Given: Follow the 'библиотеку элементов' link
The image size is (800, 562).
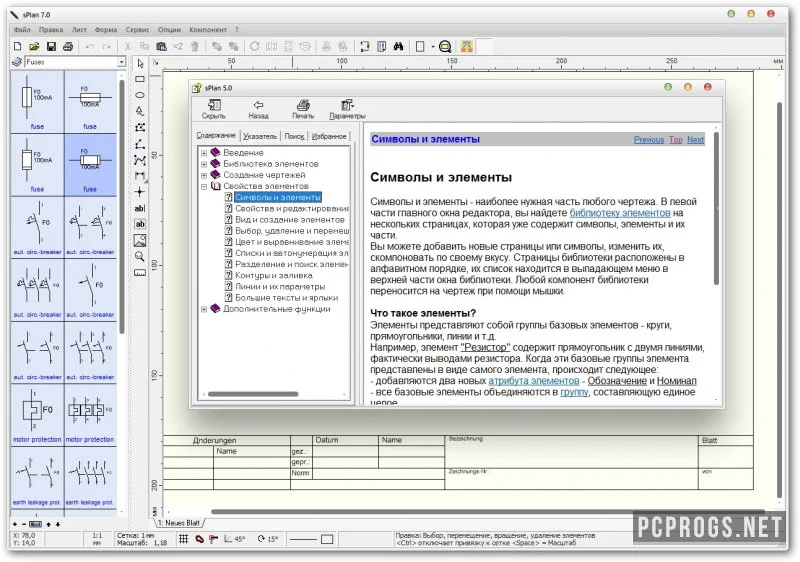Looking at the screenshot, I should tap(620, 213).
